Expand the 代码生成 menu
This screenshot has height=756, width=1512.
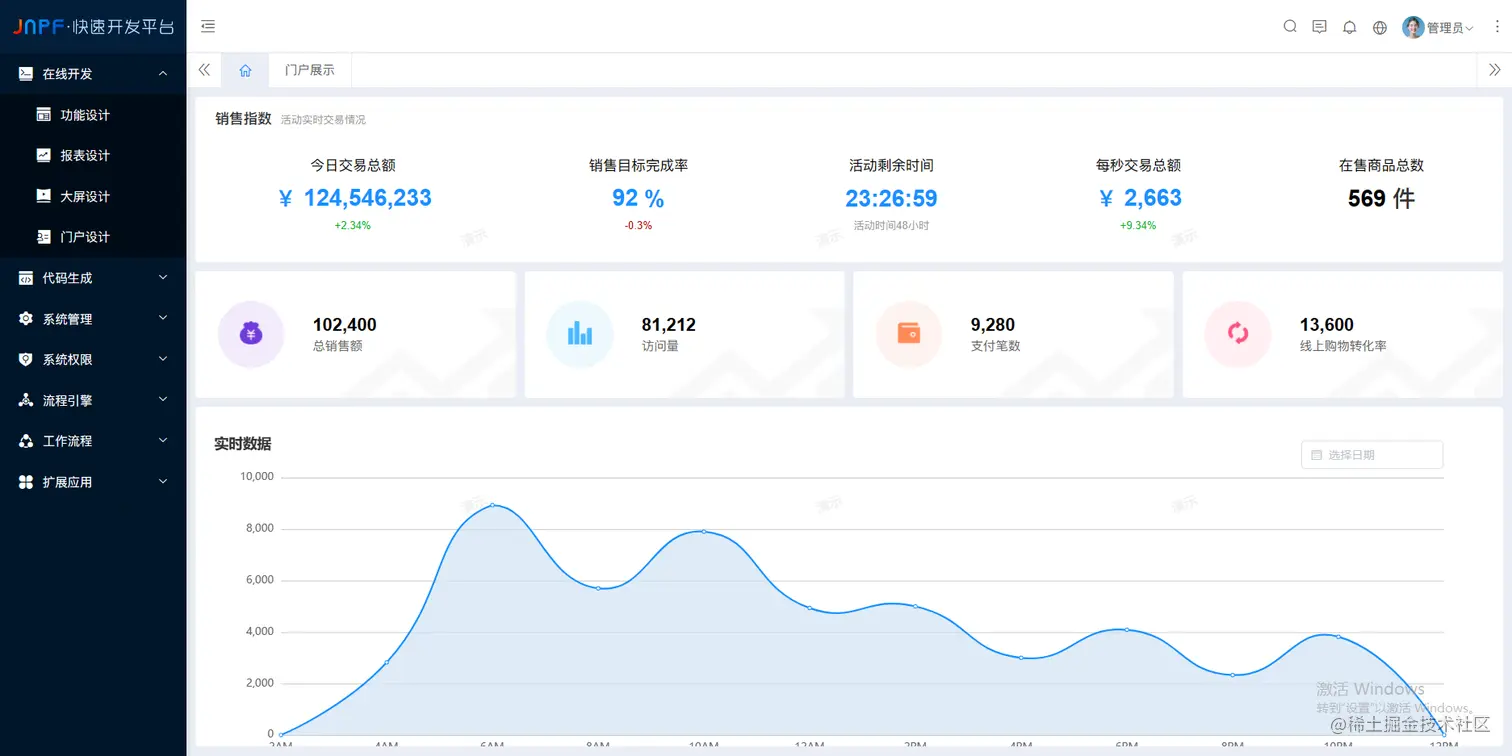pos(93,278)
